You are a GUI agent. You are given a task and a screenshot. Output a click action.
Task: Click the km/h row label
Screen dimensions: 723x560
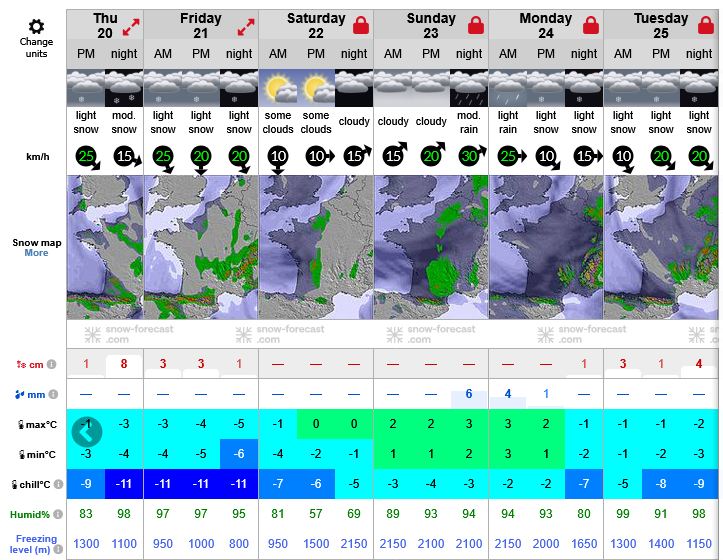point(38,157)
